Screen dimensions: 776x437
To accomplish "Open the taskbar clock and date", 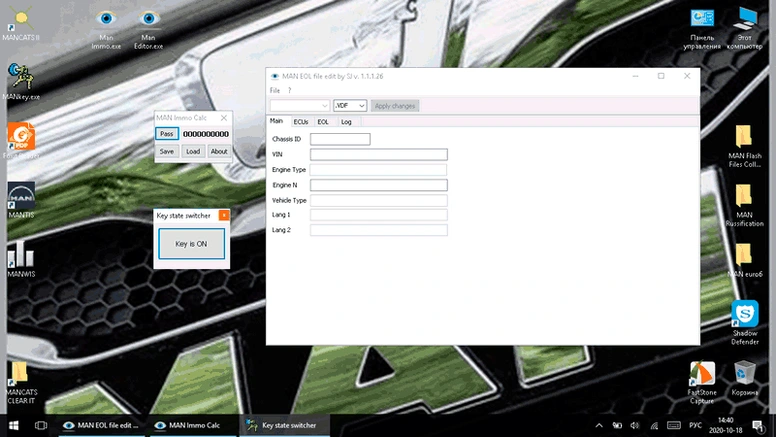I will point(726,425).
